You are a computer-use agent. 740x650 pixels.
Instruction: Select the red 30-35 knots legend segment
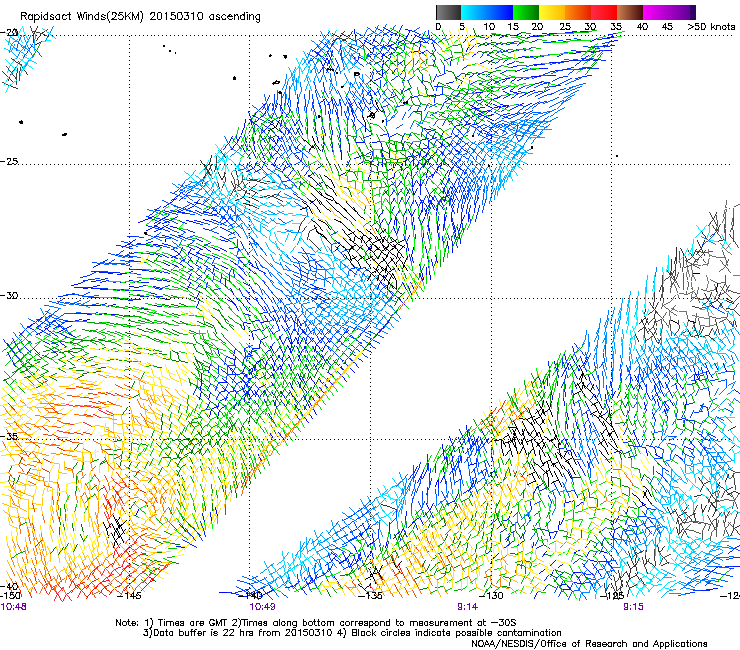604,12
